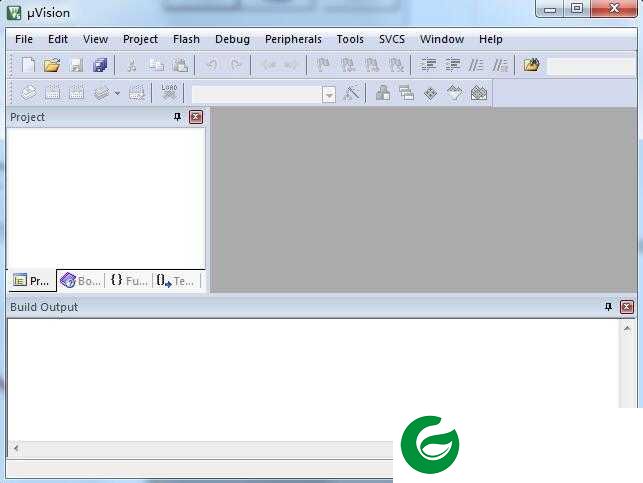Click the Redo arrow icon

tap(236, 65)
